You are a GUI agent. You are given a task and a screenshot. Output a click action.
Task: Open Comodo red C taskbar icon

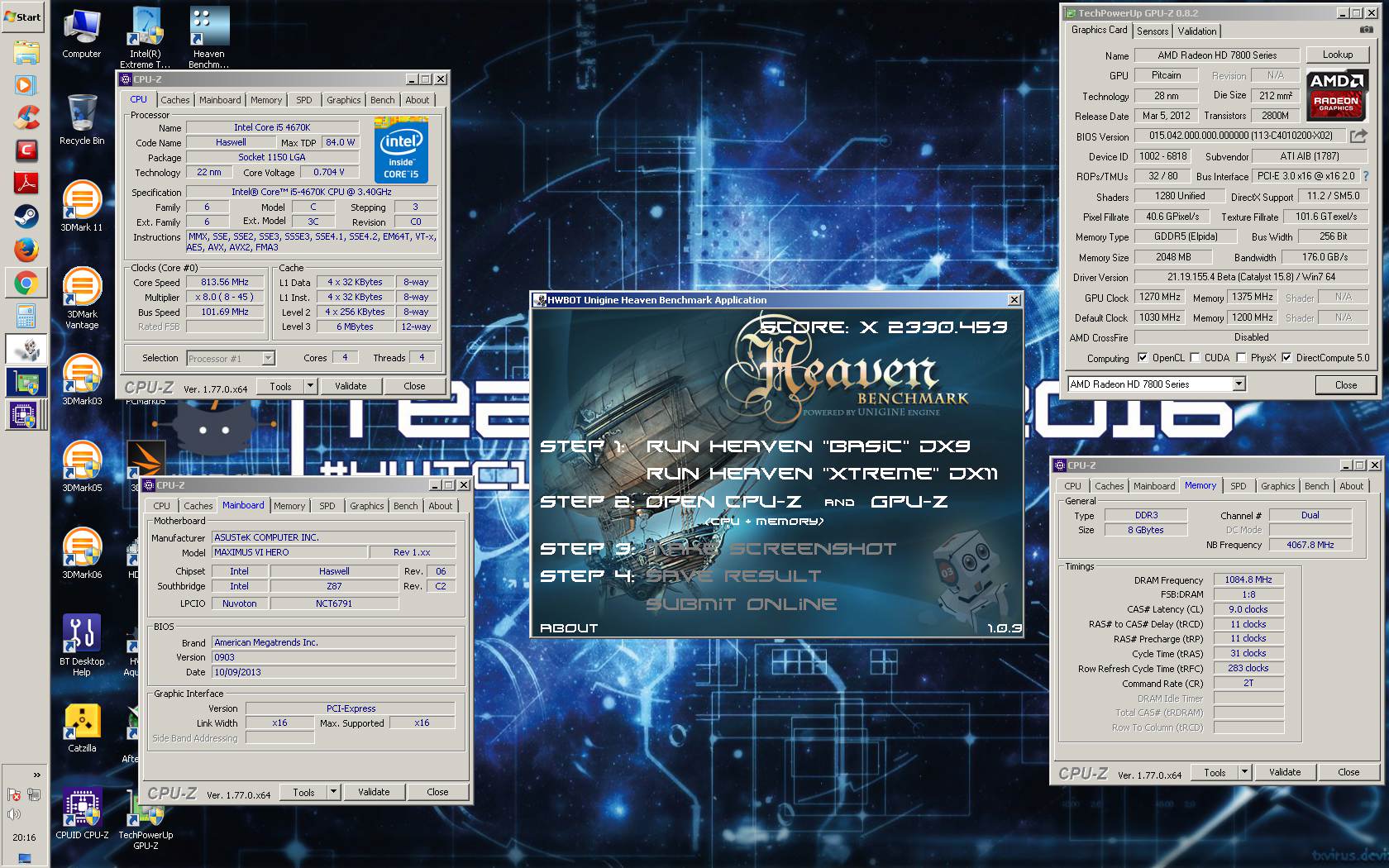coord(26,150)
